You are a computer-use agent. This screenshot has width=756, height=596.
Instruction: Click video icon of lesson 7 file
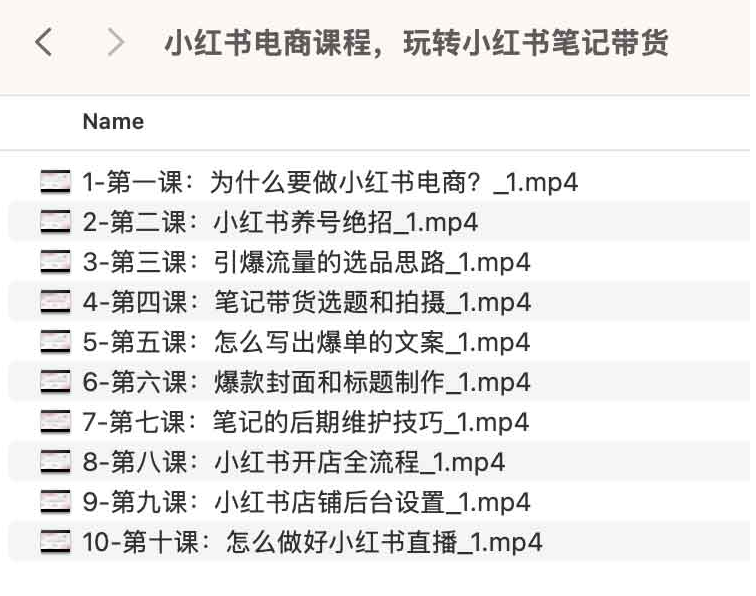55,422
